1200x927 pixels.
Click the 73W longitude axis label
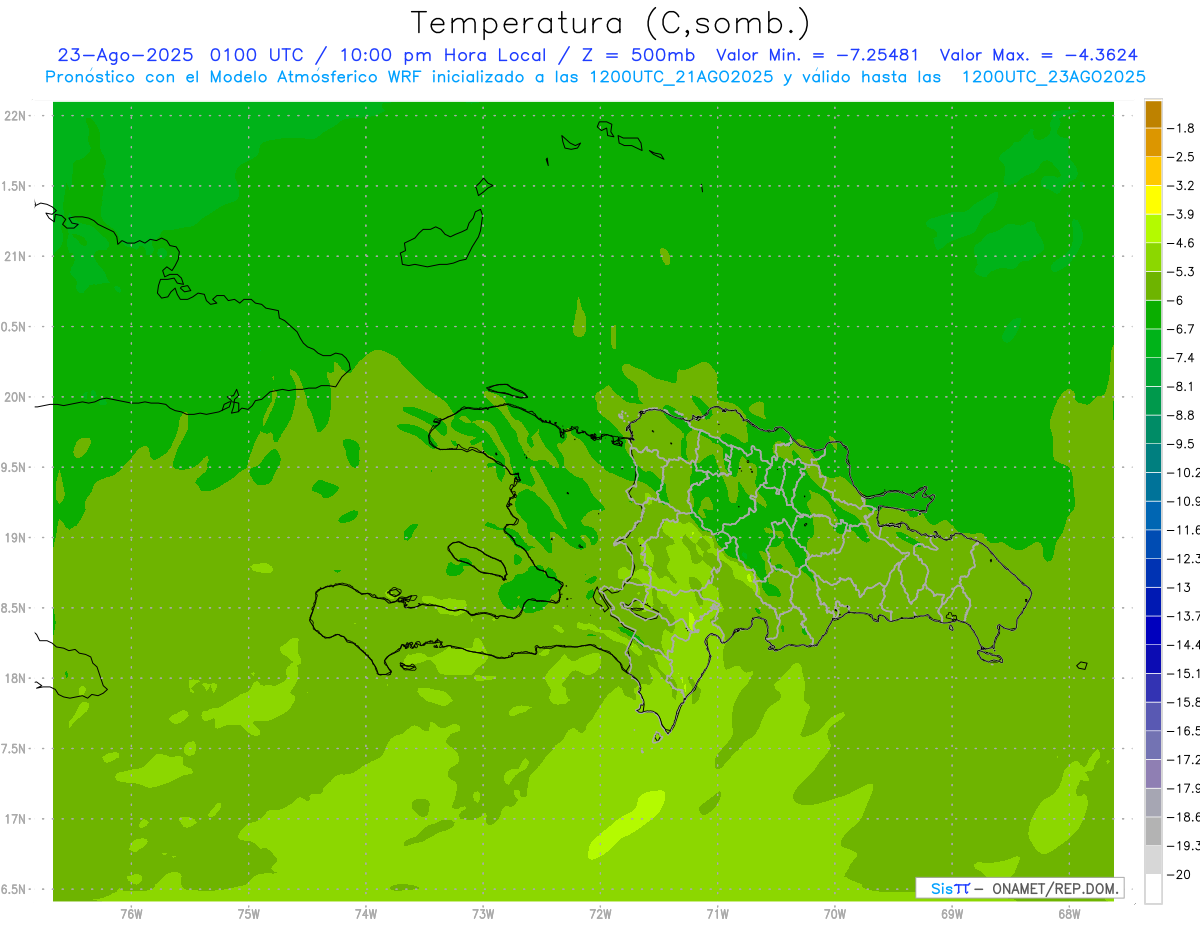tap(483, 913)
